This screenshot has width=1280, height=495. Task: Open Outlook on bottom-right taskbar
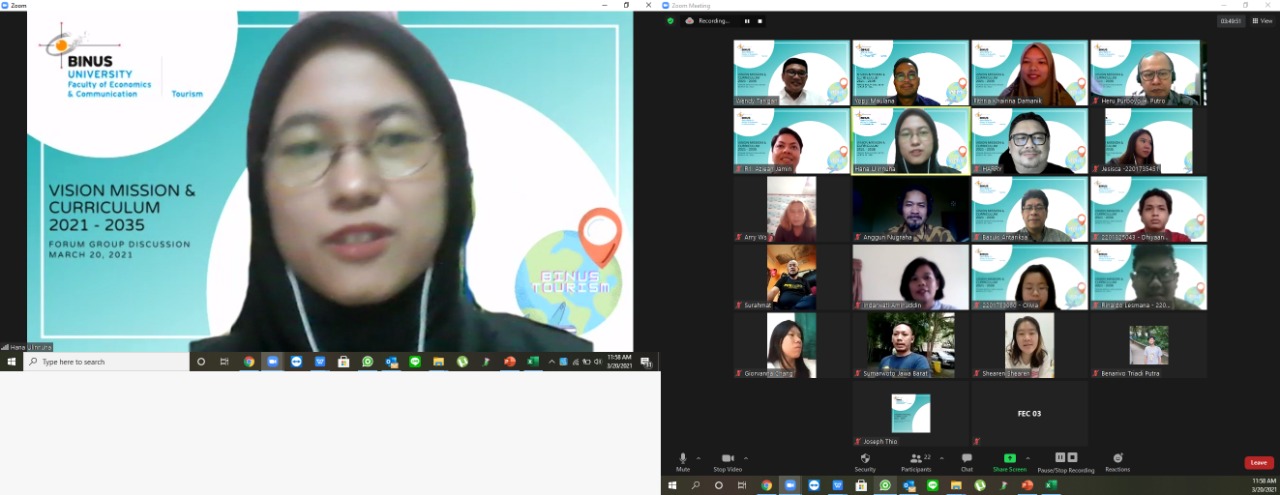(909, 485)
